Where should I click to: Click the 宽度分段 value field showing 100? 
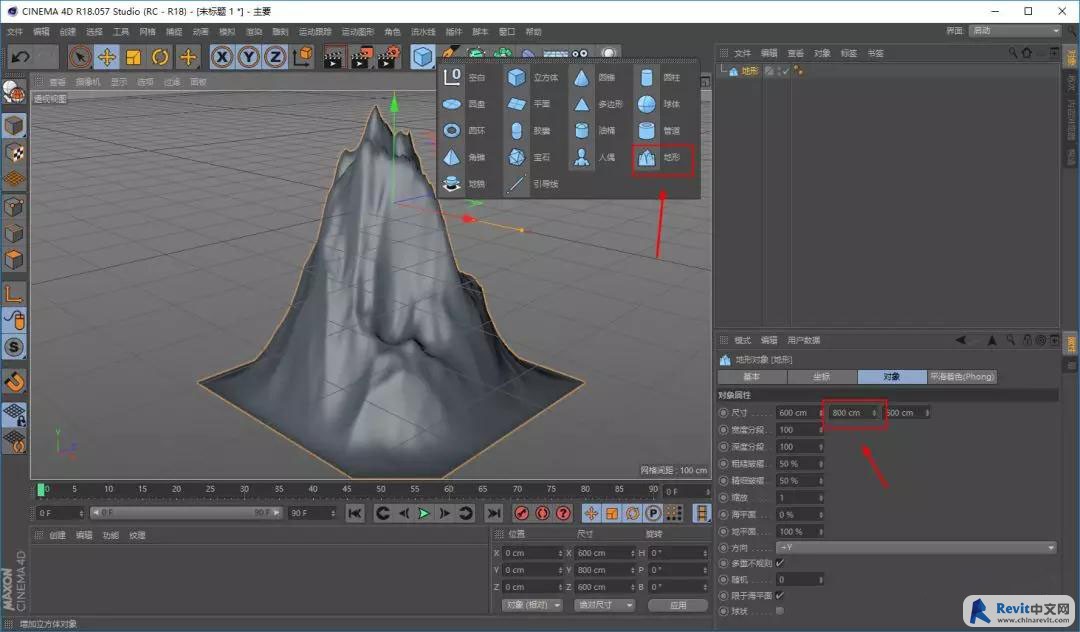coord(799,430)
